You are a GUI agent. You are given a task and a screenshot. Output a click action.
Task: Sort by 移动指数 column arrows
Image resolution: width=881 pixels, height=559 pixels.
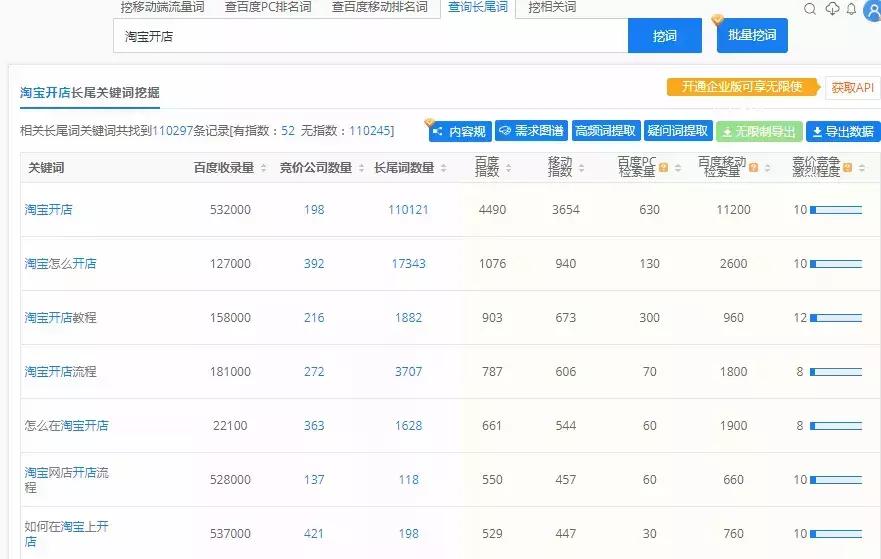pos(582,167)
